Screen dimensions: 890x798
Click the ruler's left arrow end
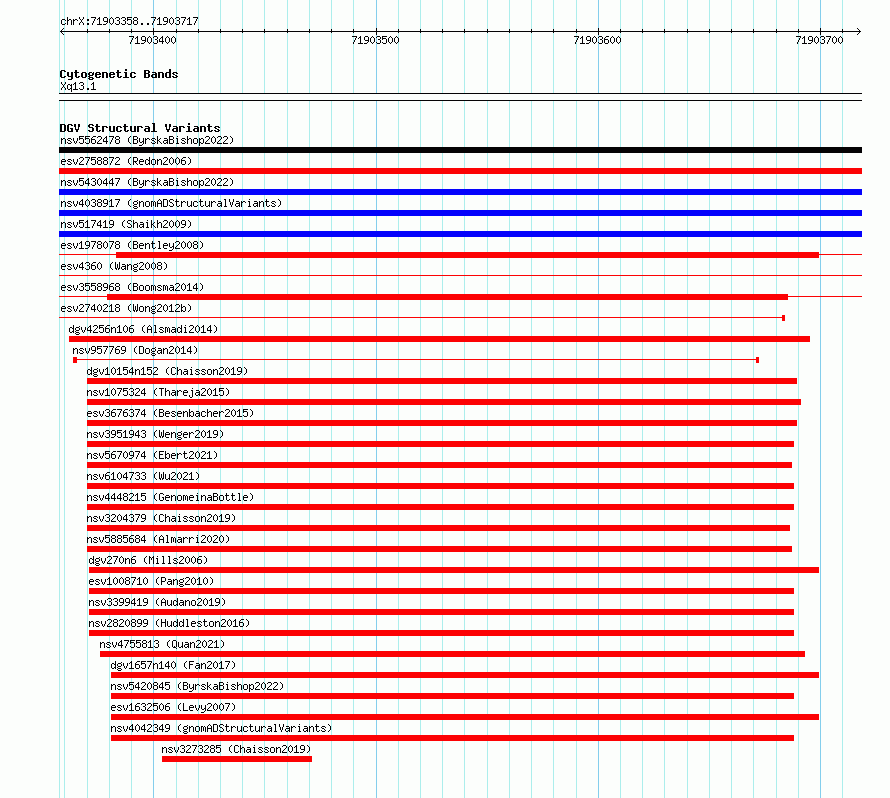pos(62,31)
